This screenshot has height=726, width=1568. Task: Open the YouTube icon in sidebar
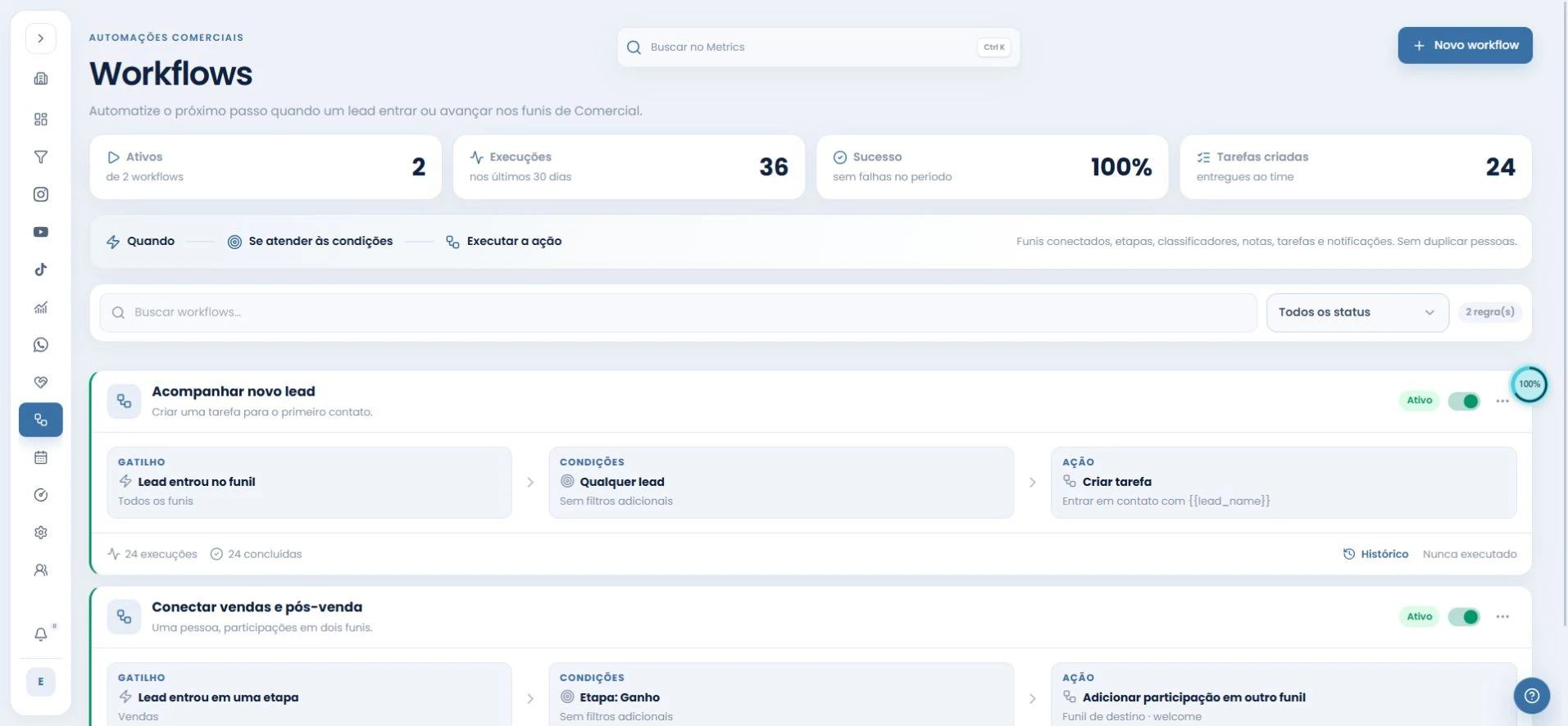click(40, 232)
